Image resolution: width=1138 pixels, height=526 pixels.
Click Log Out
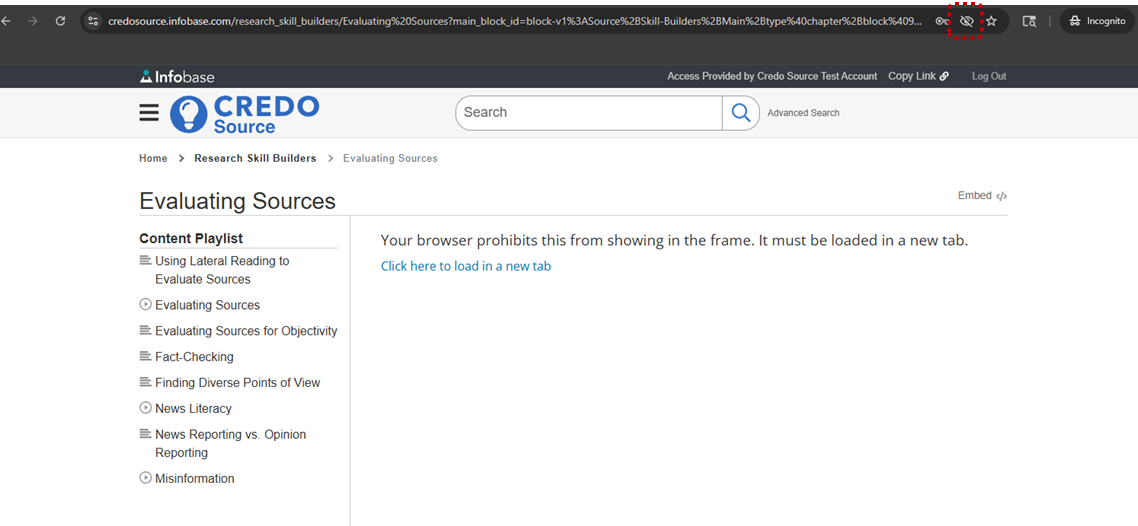point(988,75)
